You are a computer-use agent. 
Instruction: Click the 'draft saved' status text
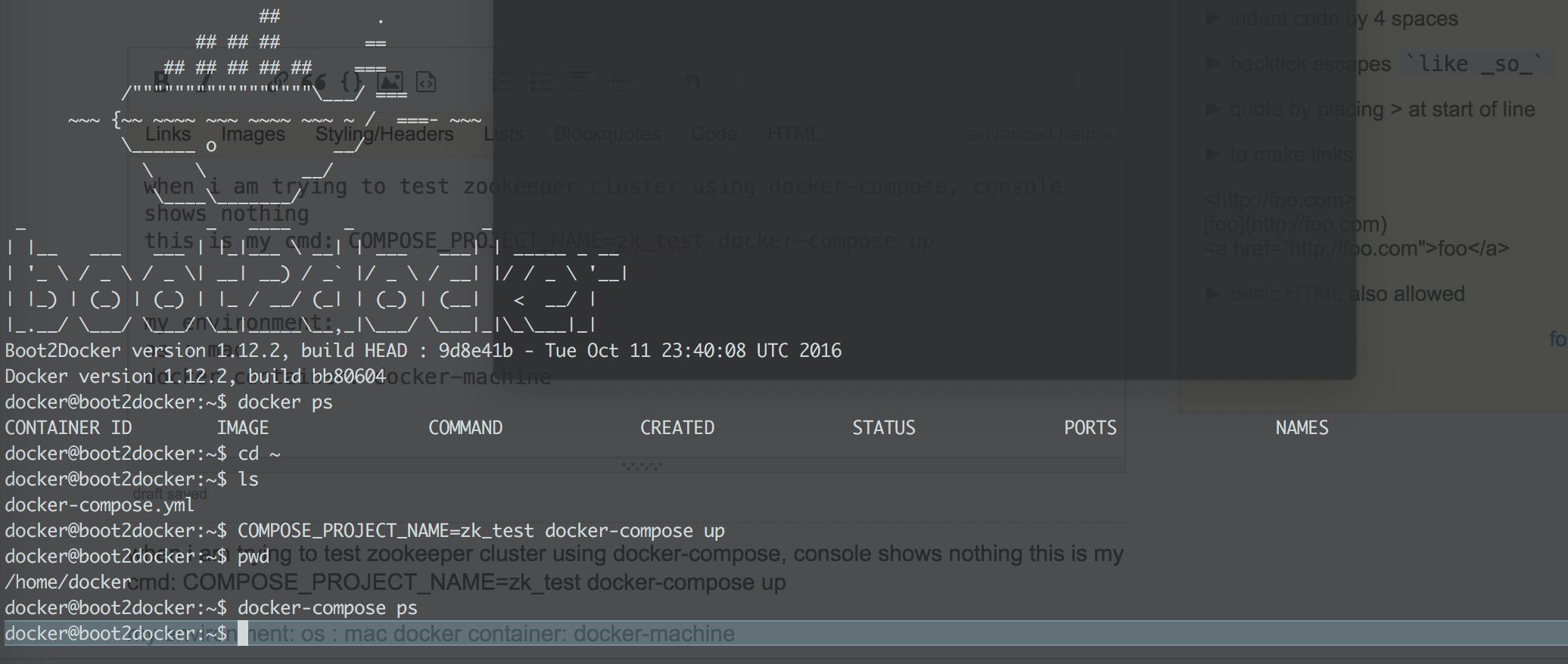[170, 494]
